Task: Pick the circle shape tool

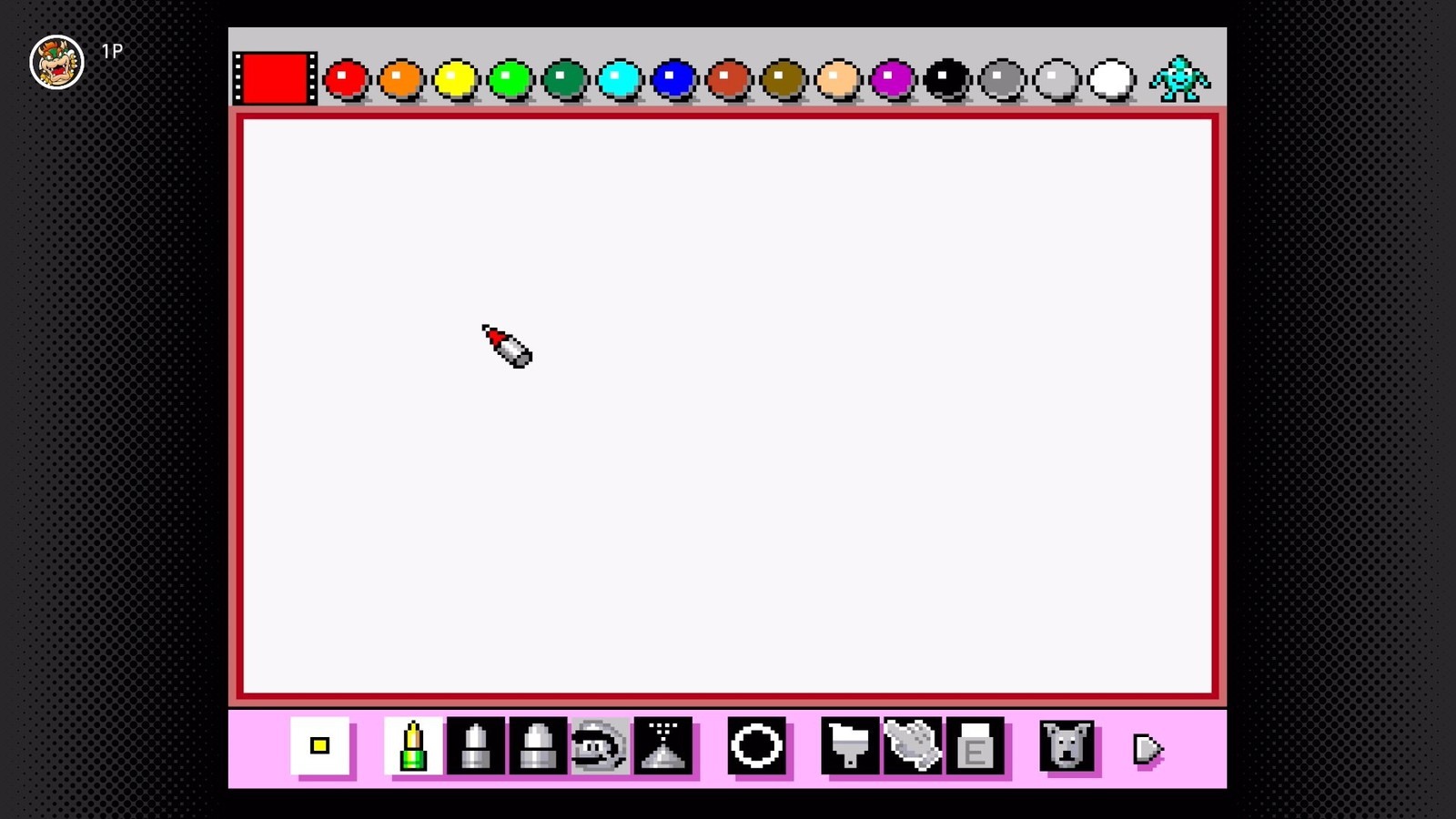Action: point(756,746)
